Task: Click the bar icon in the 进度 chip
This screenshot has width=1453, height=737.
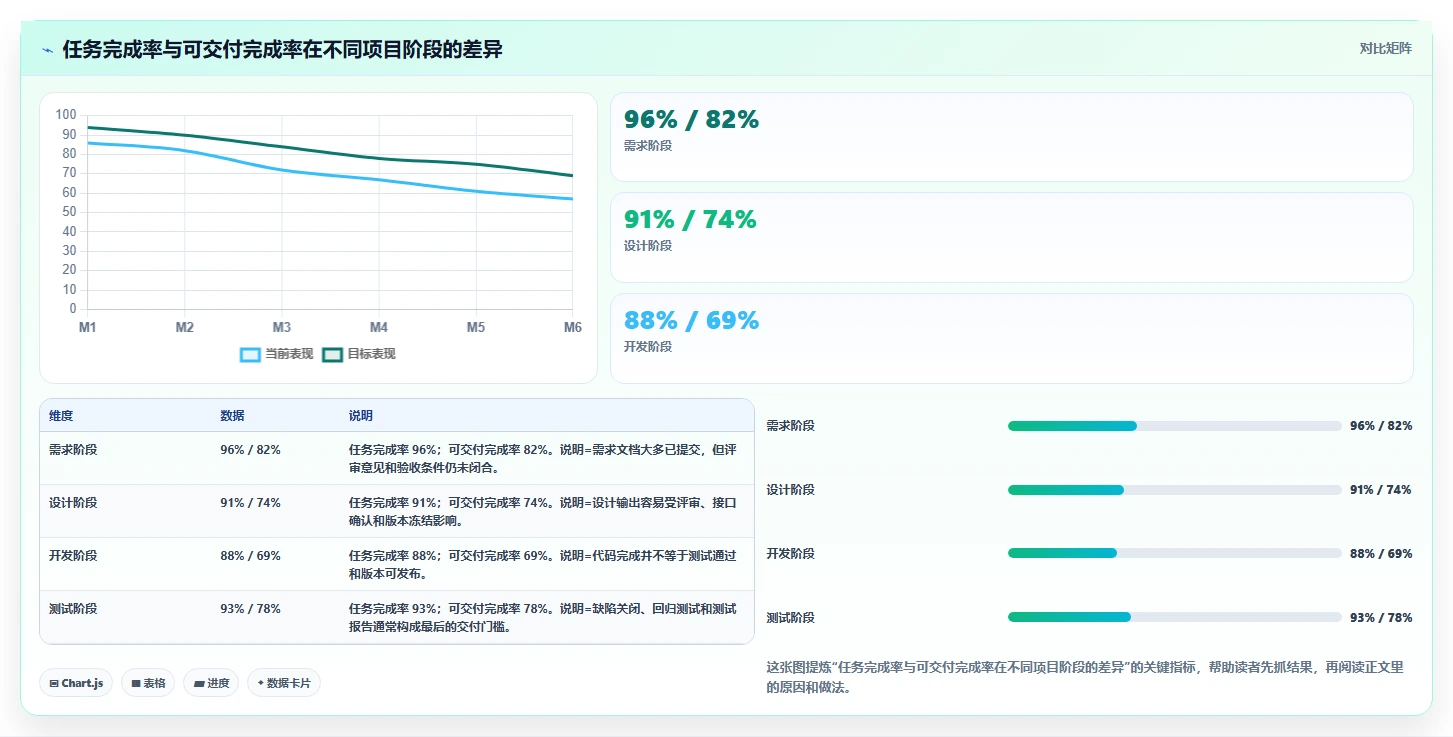Action: (198, 684)
